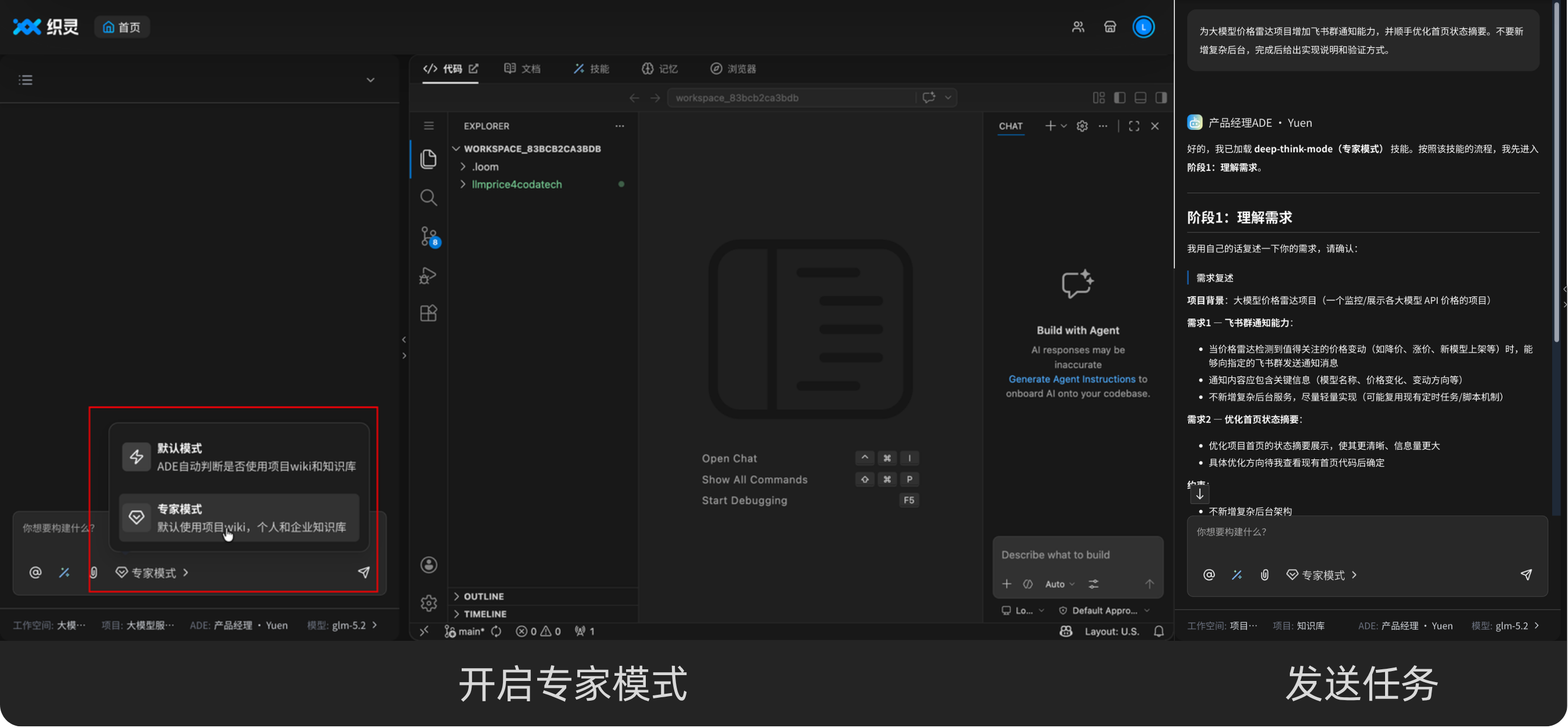Select the CHAT panel tab
1568x728 pixels.
pos(1010,126)
